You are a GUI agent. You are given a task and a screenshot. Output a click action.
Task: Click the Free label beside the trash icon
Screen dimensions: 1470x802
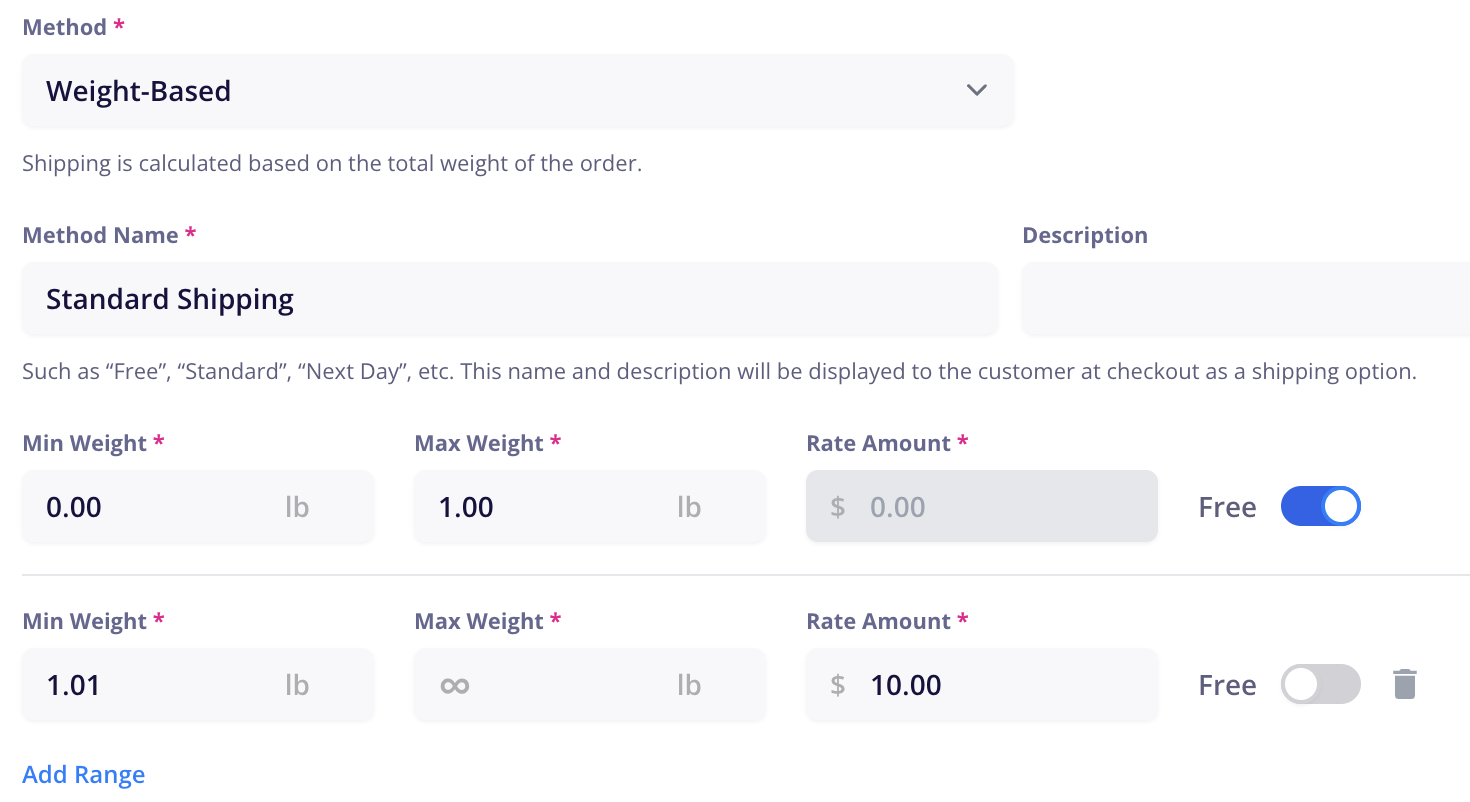tap(1227, 685)
